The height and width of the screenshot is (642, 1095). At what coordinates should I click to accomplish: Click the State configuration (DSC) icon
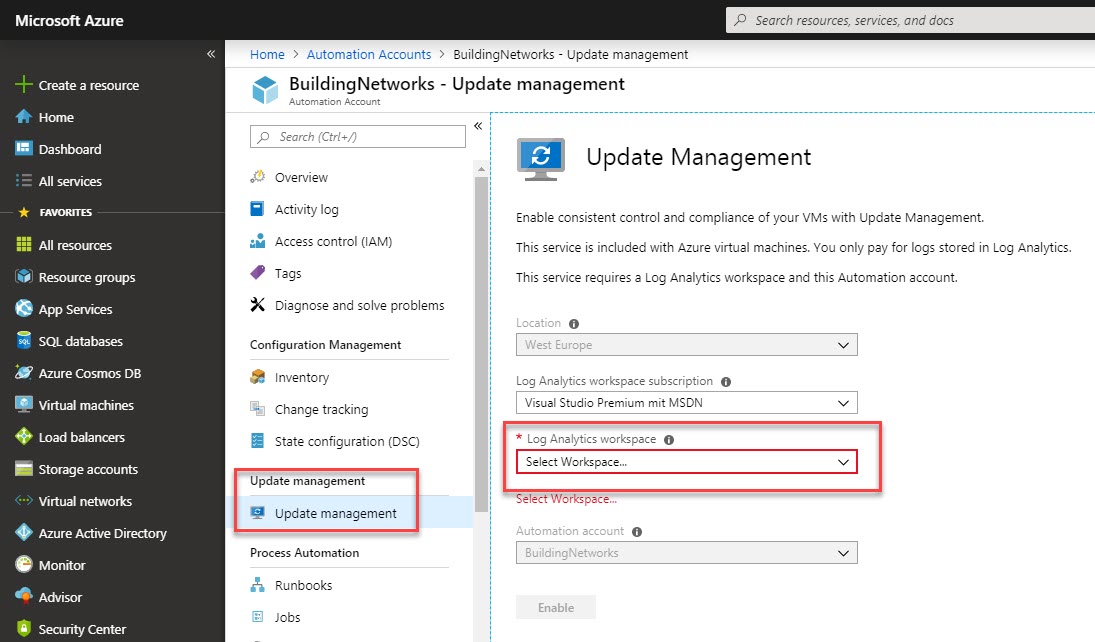click(258, 441)
